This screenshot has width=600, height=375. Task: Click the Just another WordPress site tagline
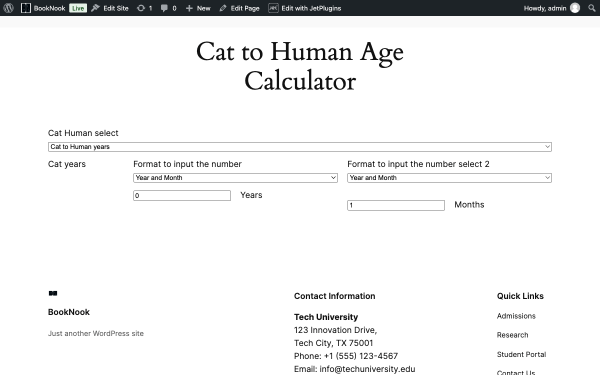pyautogui.click(x=96, y=334)
